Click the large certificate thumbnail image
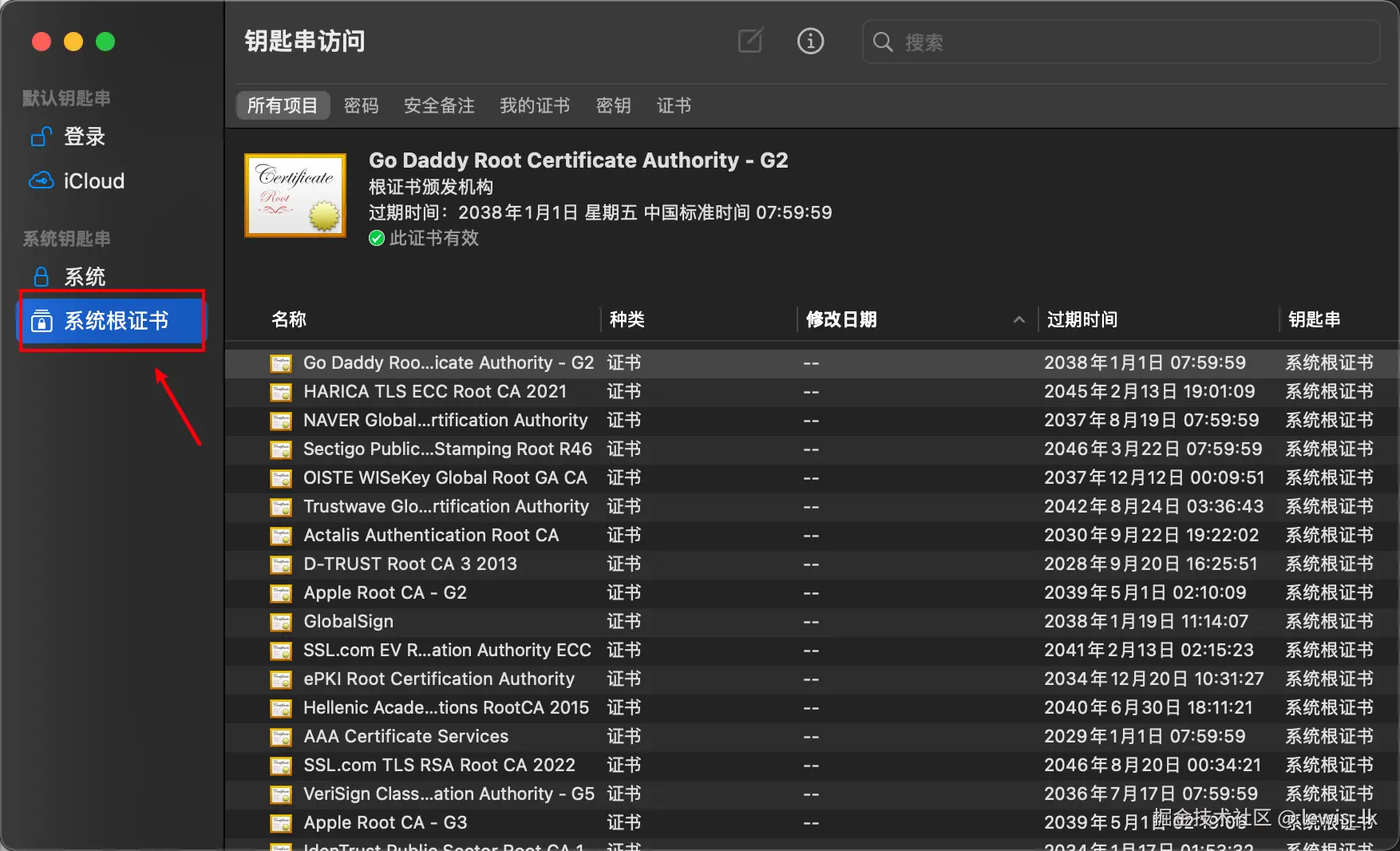The image size is (1400, 851). (295, 196)
